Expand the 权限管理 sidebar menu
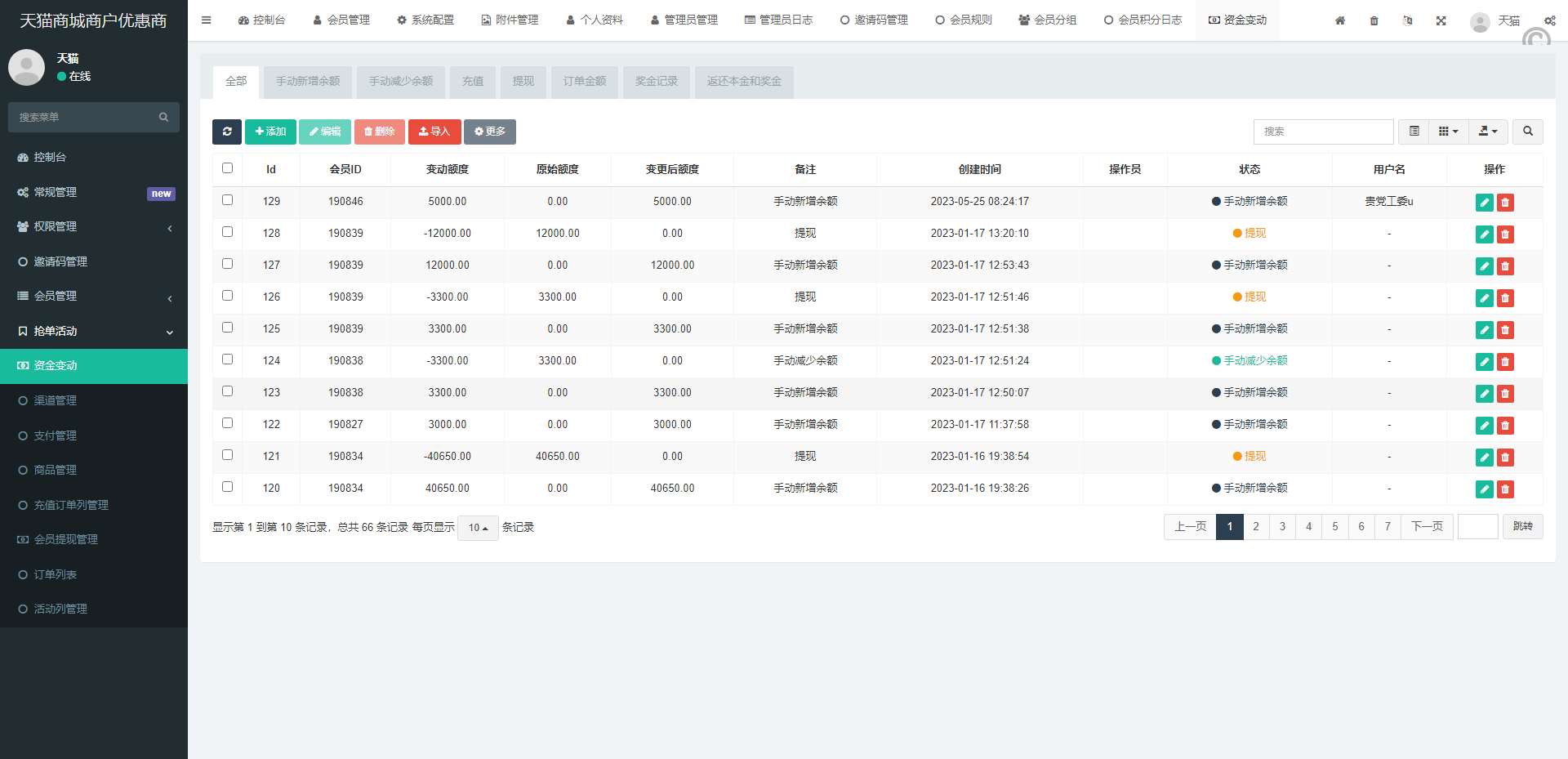Viewport: 1568px width, 759px height. click(94, 227)
